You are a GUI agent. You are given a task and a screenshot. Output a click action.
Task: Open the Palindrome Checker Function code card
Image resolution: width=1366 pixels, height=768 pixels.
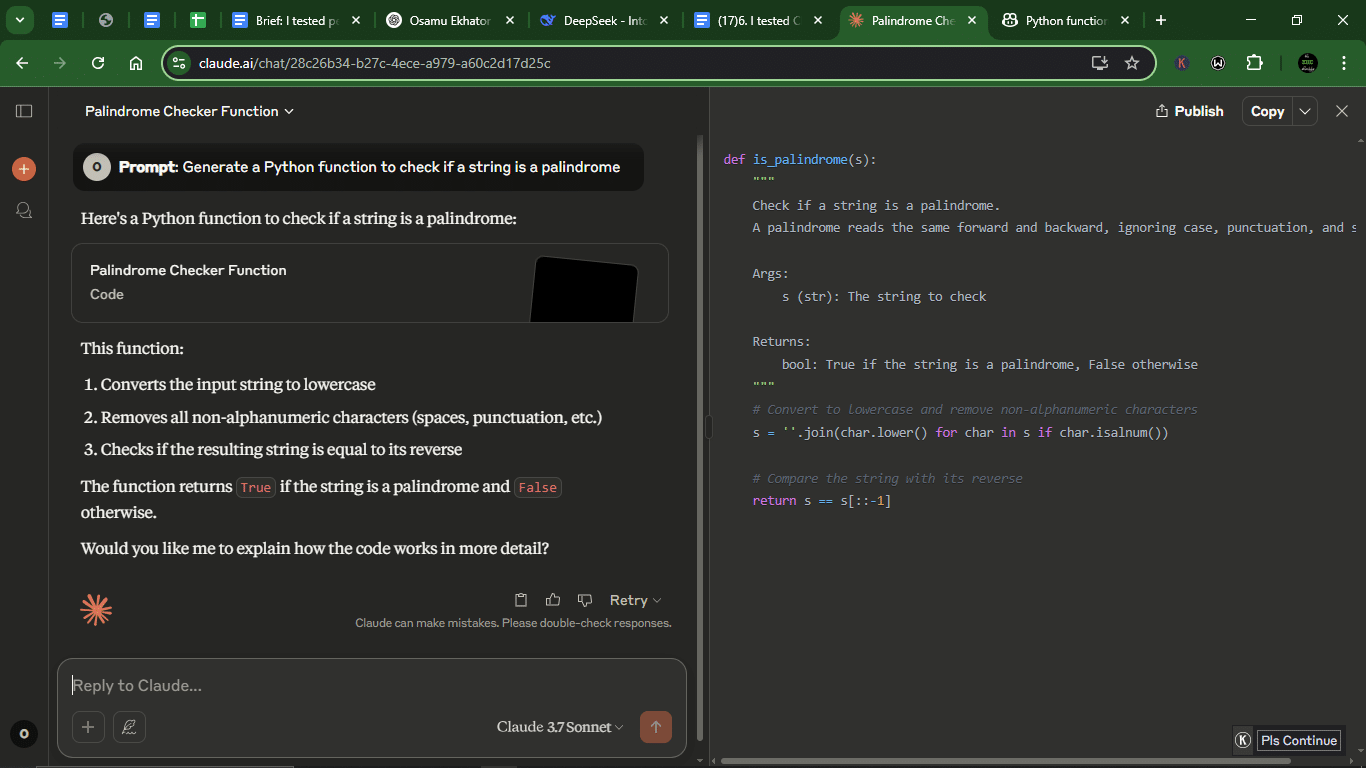pos(370,283)
